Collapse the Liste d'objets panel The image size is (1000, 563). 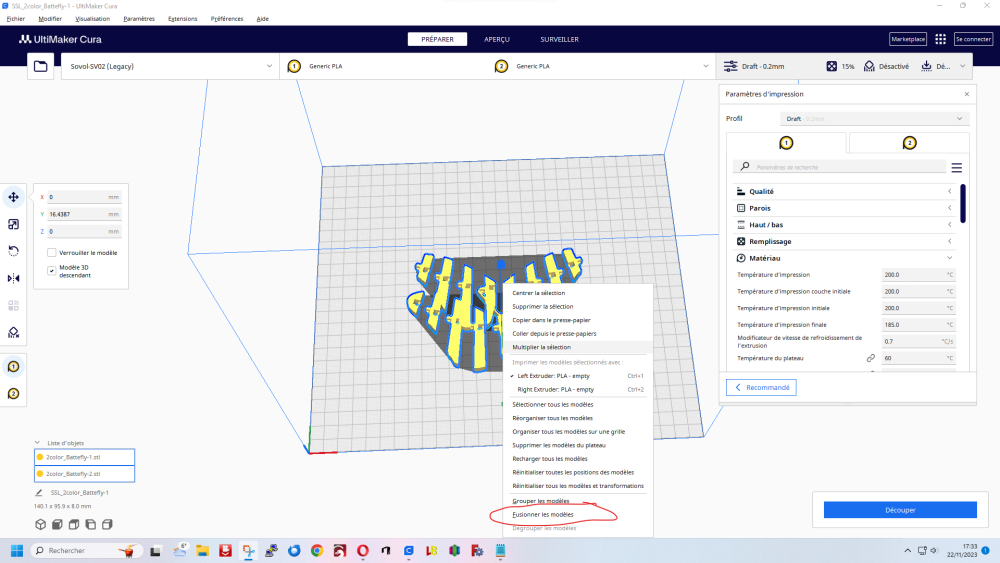coord(37,442)
